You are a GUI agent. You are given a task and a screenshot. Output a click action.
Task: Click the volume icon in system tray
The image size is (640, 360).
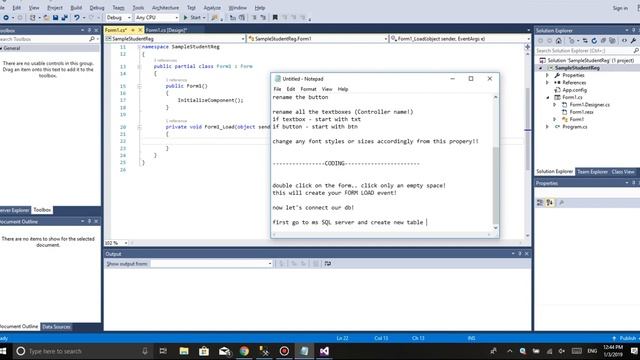click(x=562, y=351)
